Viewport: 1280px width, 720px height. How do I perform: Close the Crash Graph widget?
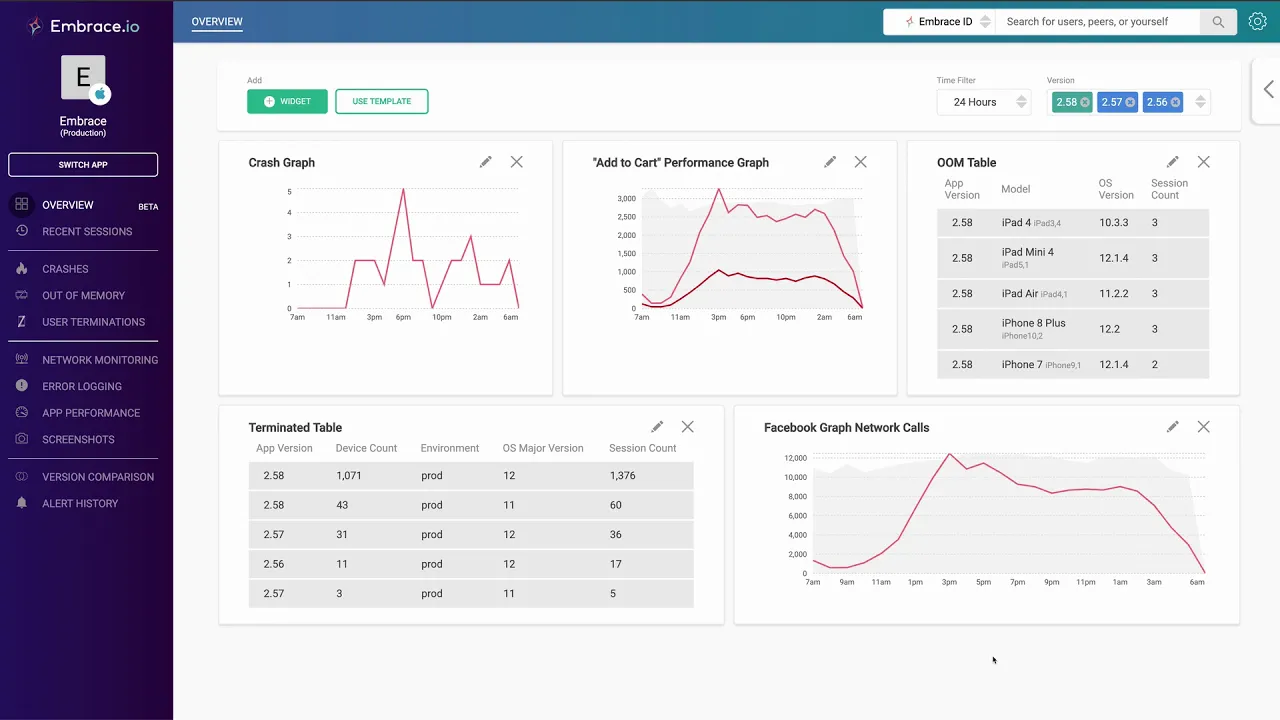pos(517,162)
